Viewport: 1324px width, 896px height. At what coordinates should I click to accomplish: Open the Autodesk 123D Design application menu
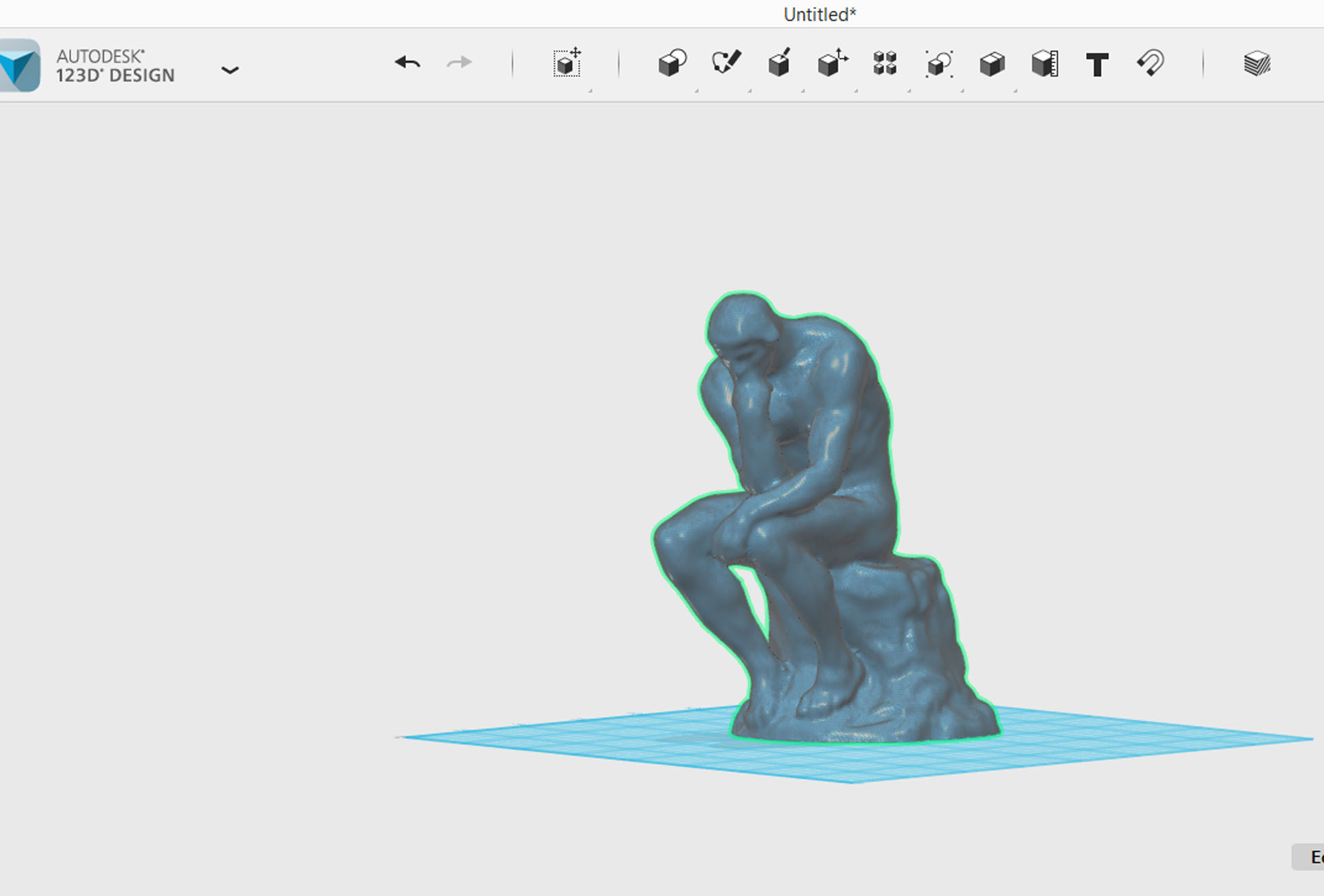[230, 70]
